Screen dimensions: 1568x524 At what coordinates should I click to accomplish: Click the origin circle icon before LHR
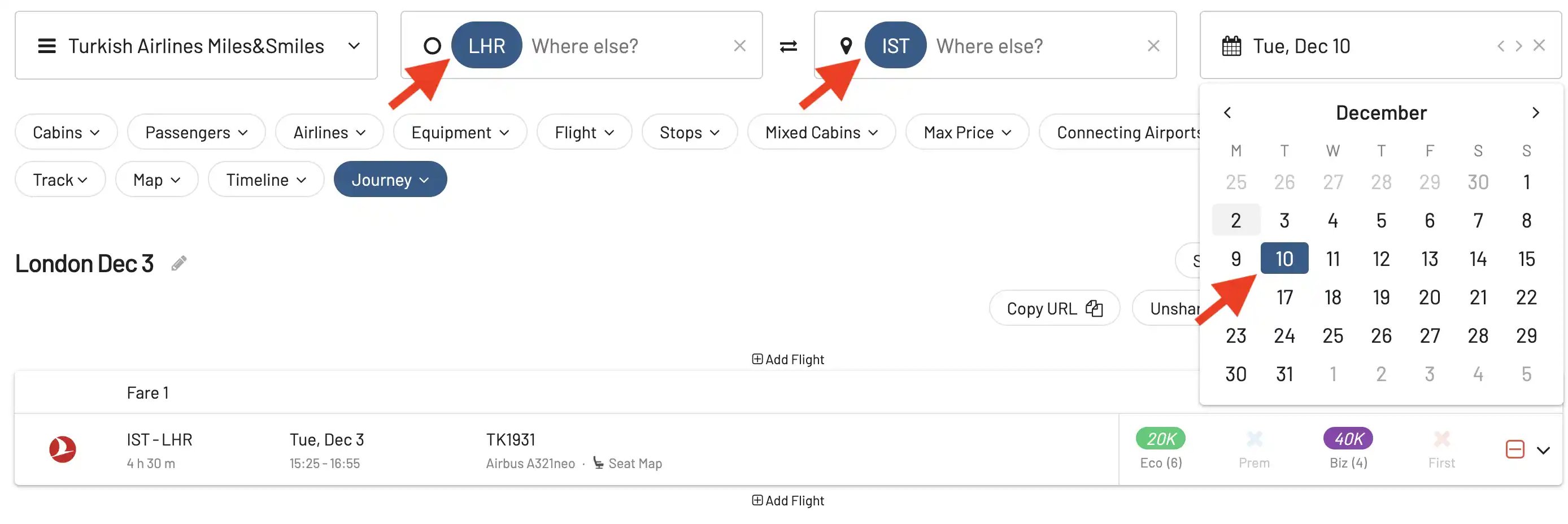[x=432, y=46]
